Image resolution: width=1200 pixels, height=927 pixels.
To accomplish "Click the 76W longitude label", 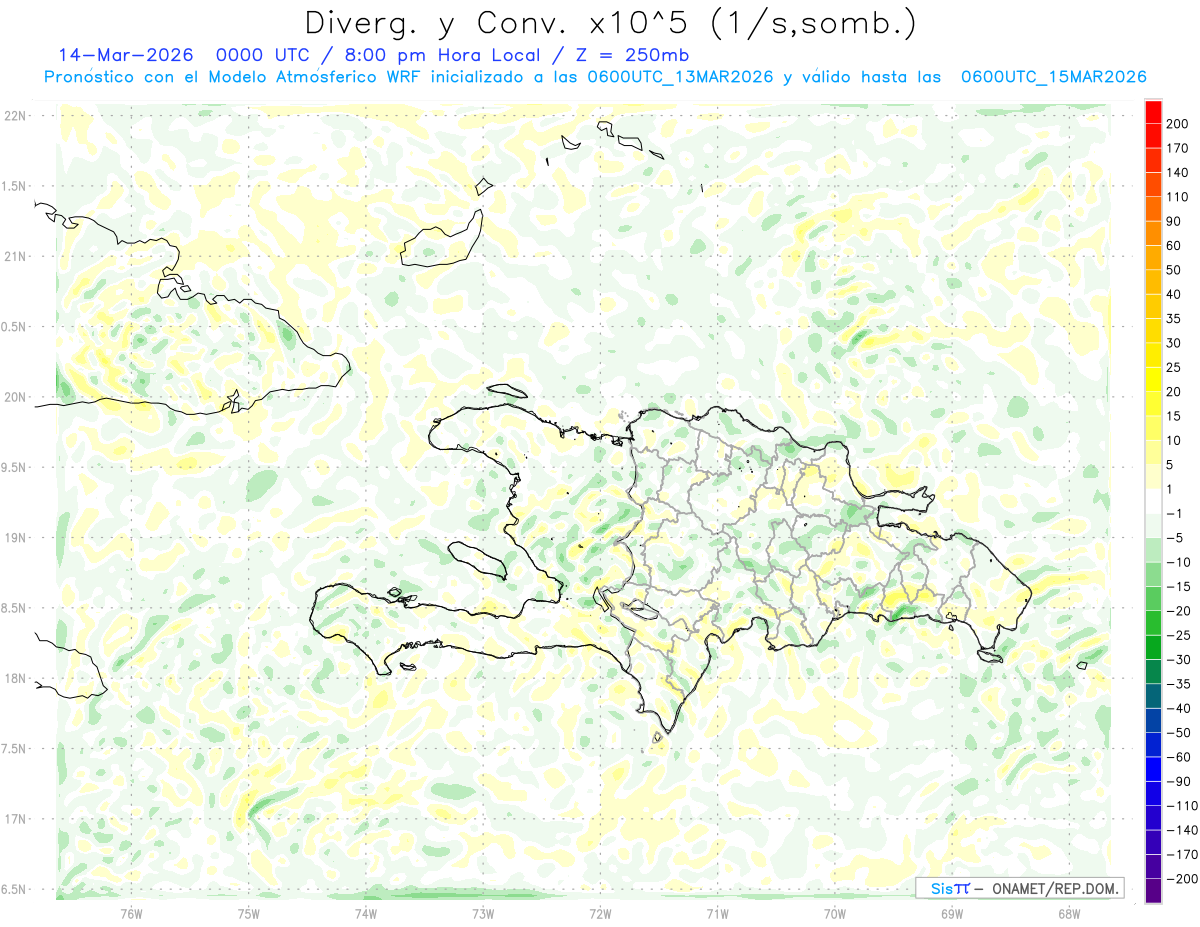I will (x=131, y=912).
